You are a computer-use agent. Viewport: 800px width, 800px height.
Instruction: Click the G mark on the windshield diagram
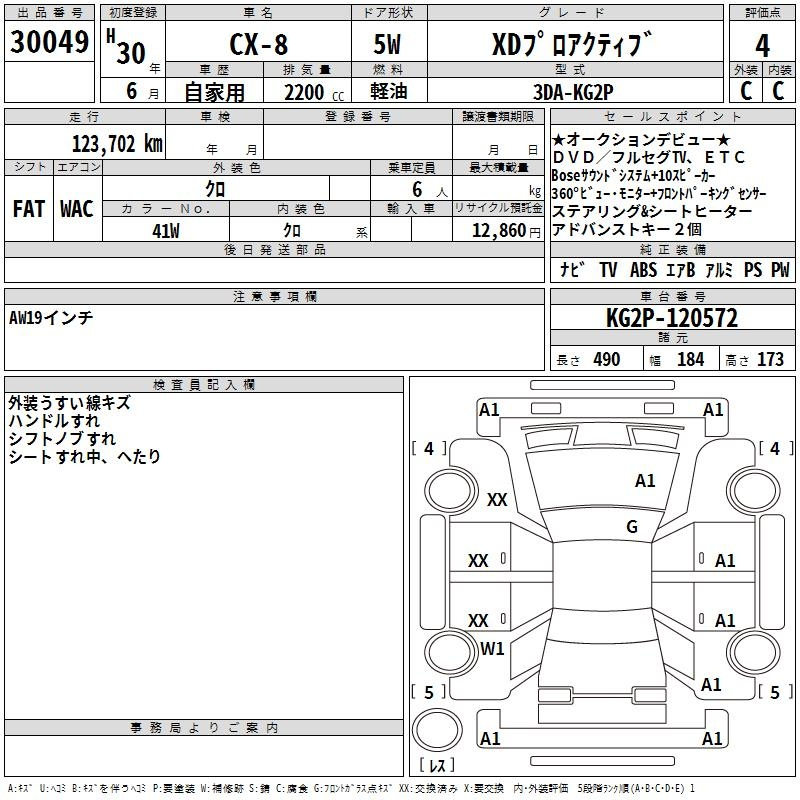[x=631, y=527]
